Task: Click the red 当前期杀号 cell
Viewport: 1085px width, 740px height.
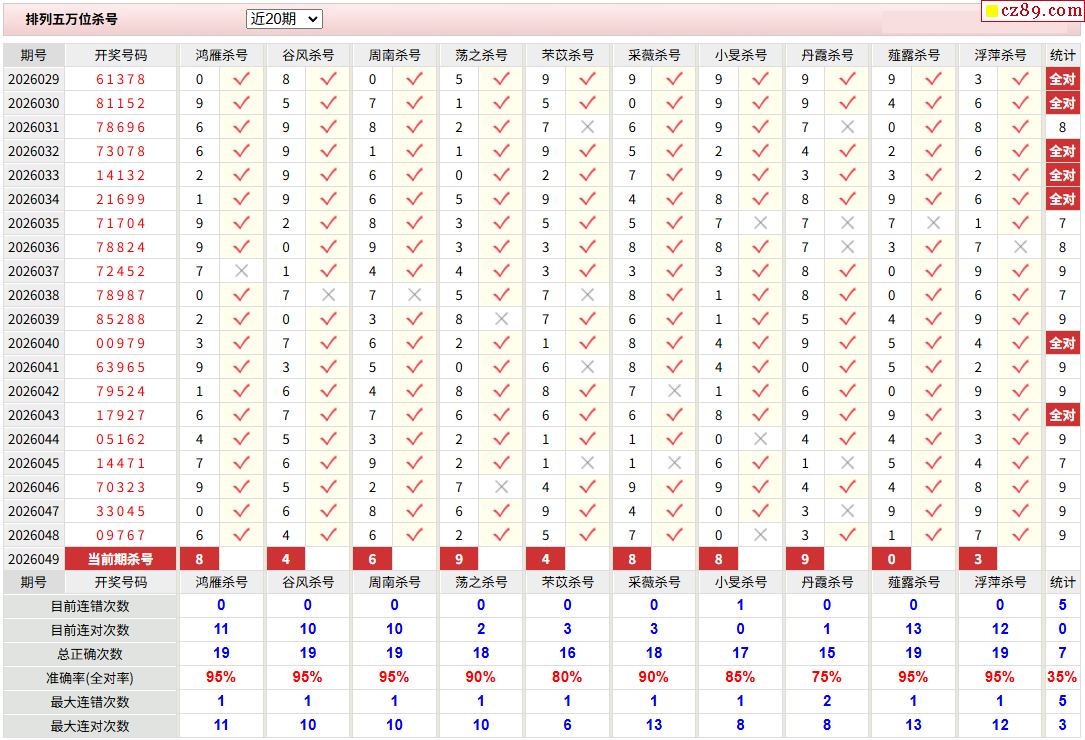Action: click(120, 559)
